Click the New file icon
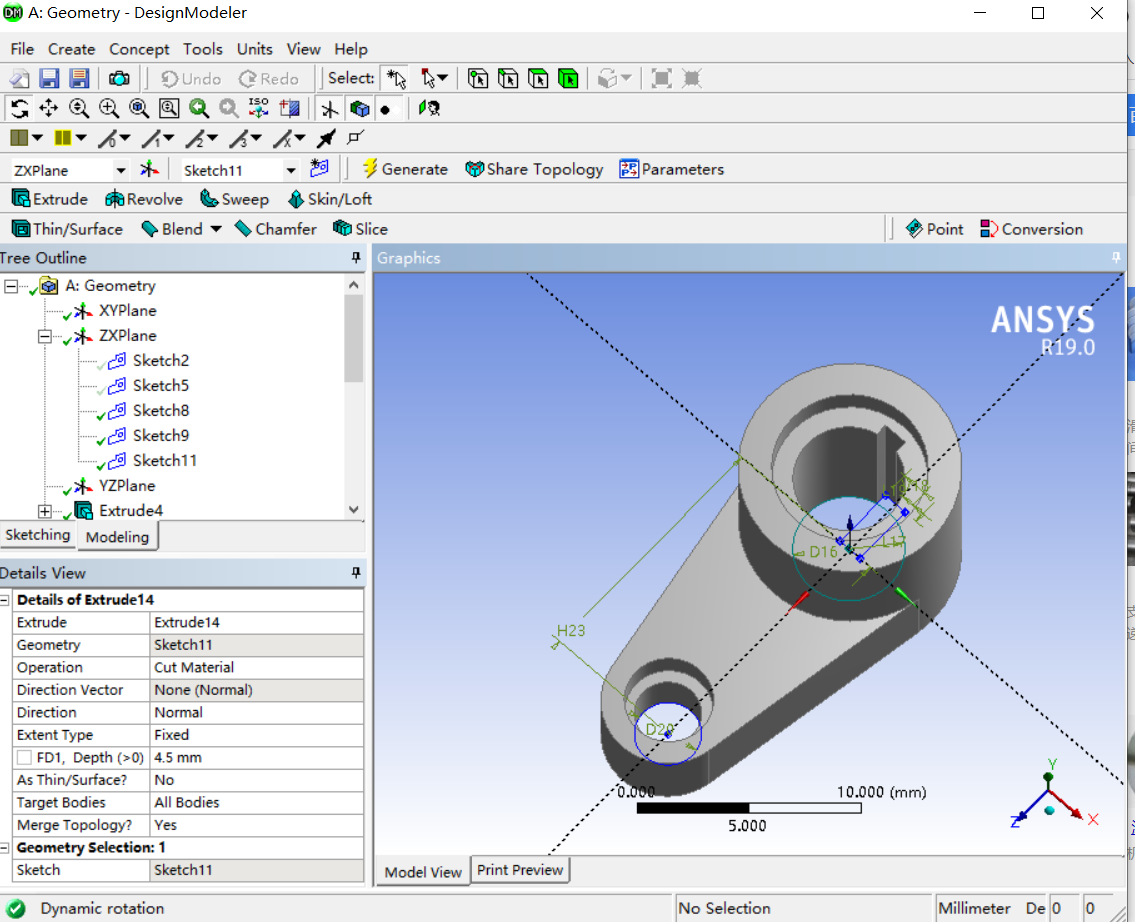1135x922 pixels. [20, 78]
